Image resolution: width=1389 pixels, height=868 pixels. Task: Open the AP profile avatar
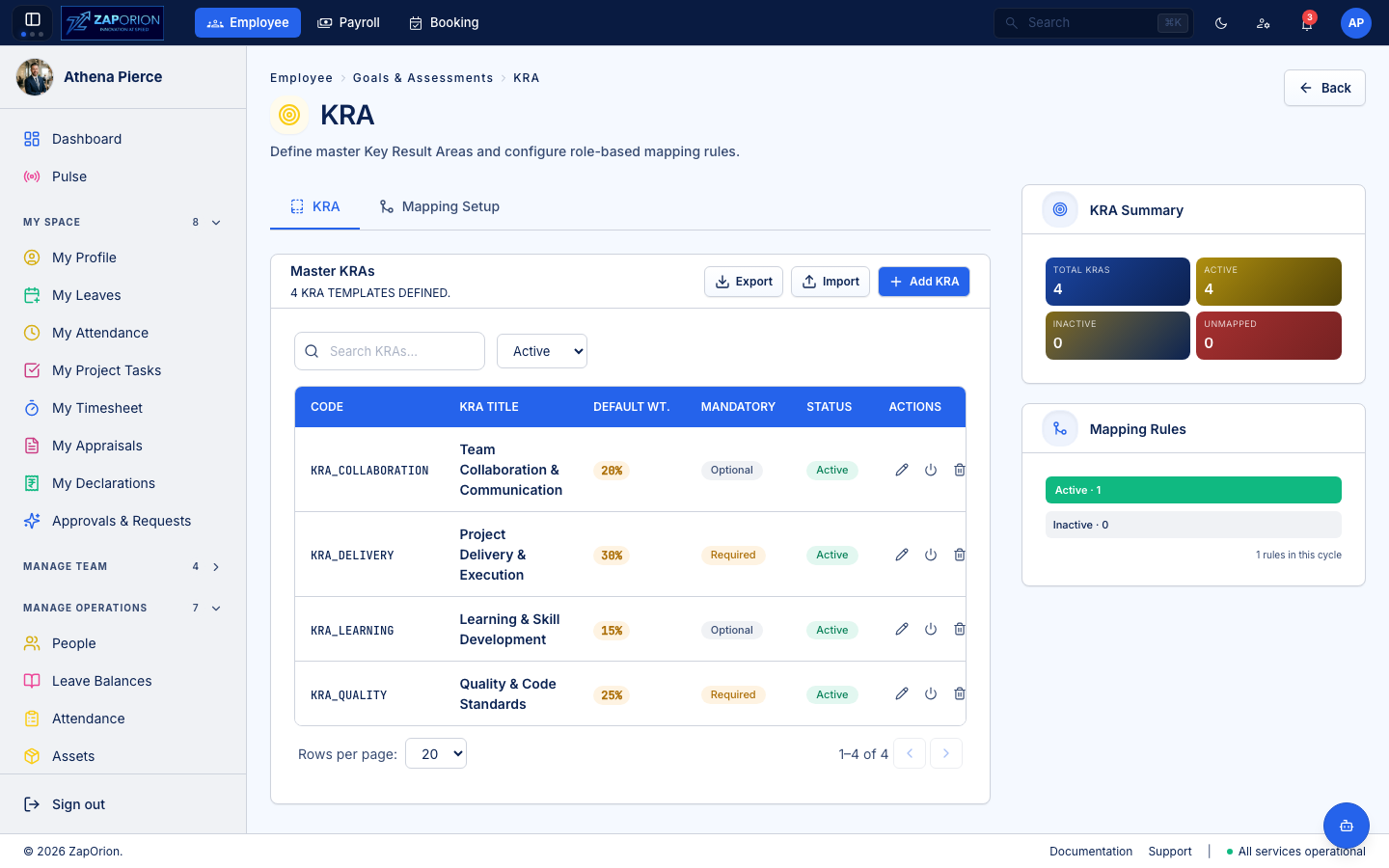click(1356, 23)
